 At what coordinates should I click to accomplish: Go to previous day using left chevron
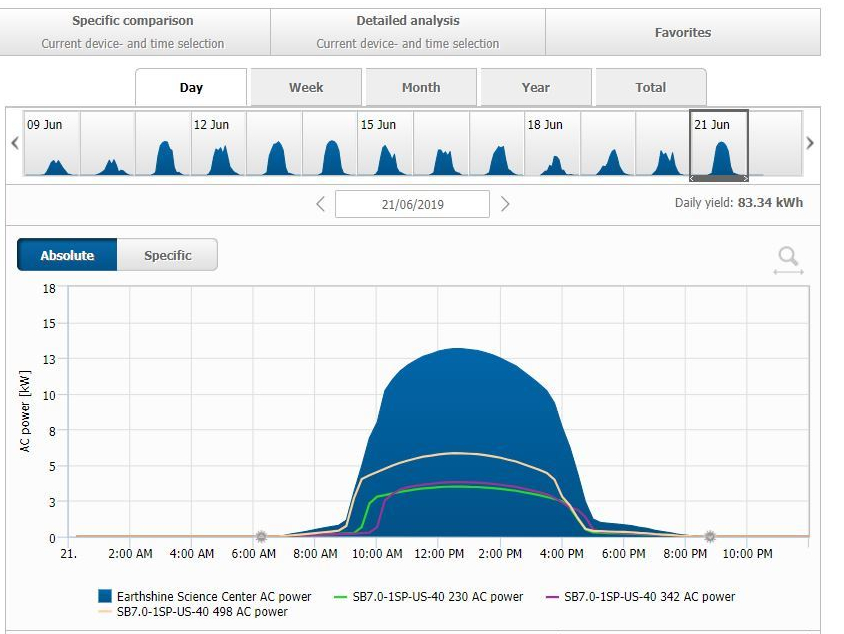[320, 204]
